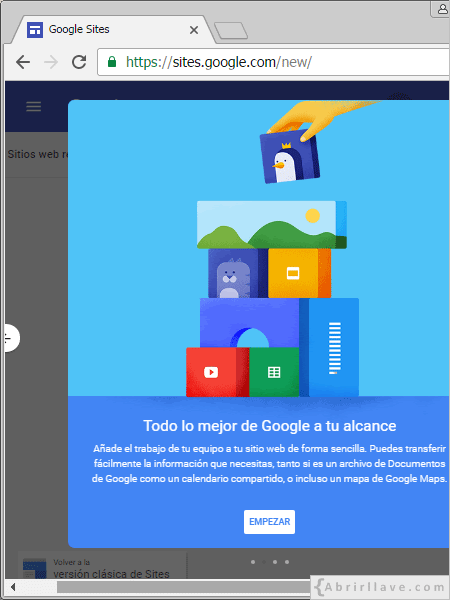Select the second carousel page dot
Image resolution: width=450 pixels, height=600 pixels.
(264, 562)
